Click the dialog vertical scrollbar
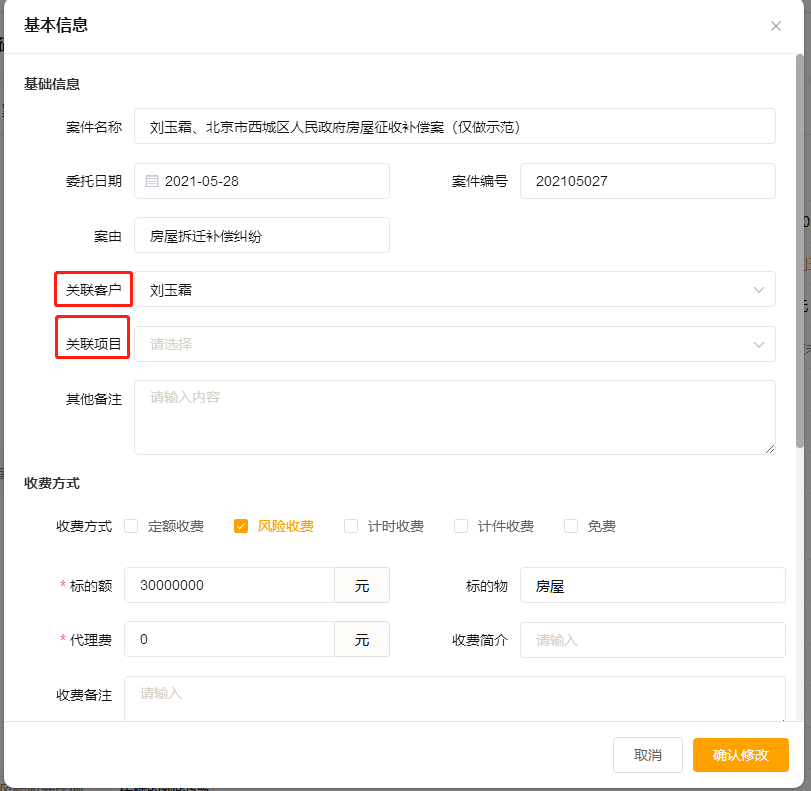 (798, 250)
